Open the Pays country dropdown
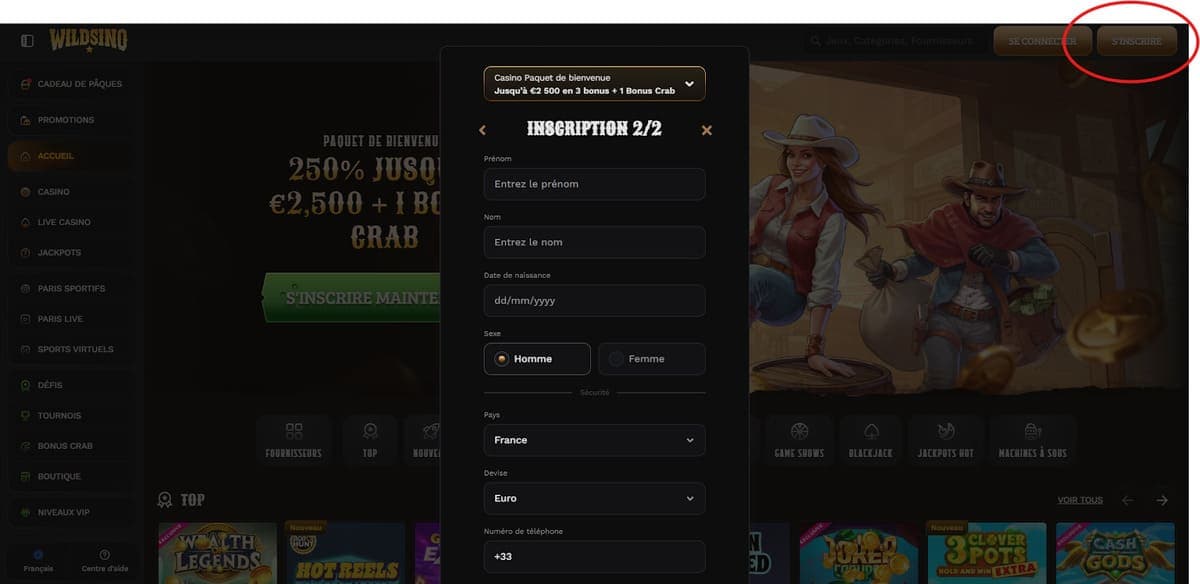The image size is (1200, 584). 594,439
